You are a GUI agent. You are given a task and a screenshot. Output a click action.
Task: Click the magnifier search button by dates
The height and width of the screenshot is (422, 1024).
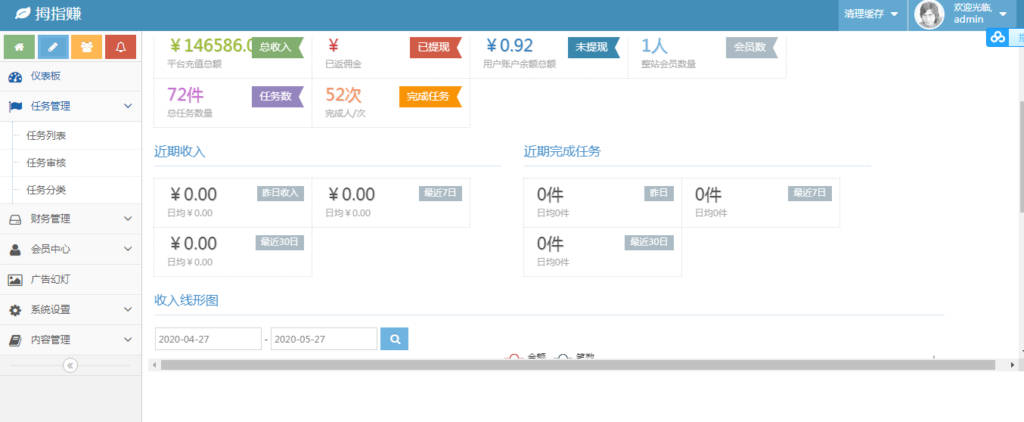(394, 339)
